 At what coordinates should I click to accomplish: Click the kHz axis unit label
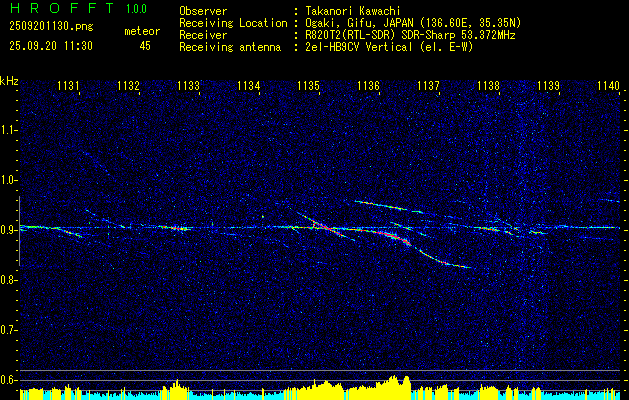[x=9, y=81]
